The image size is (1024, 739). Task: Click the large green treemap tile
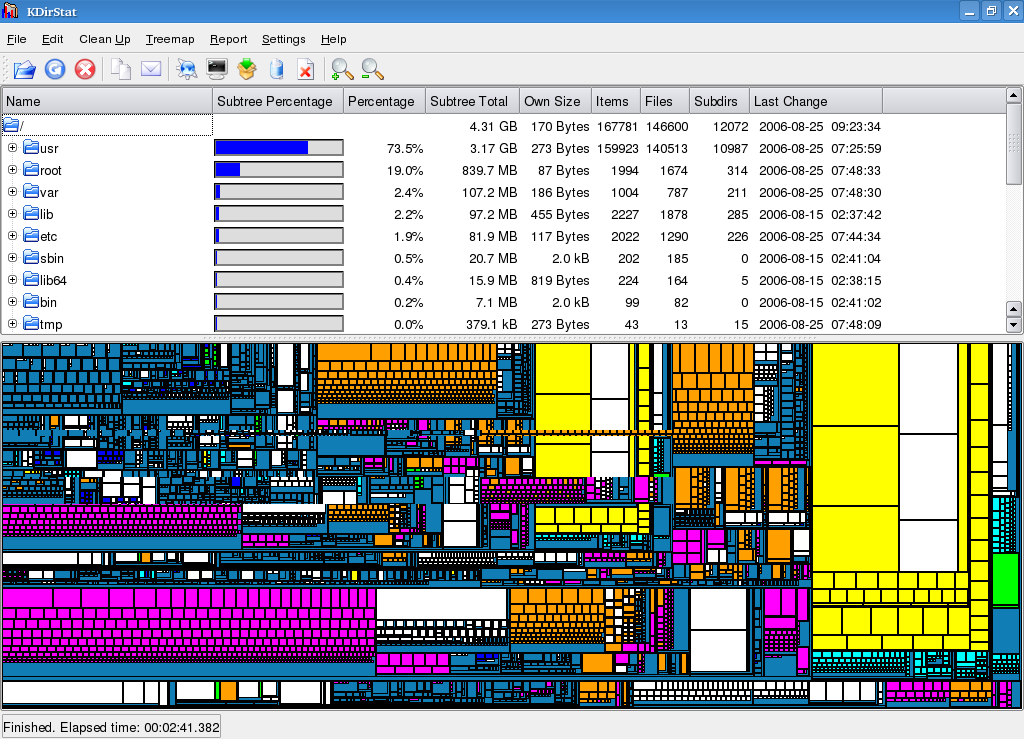click(1005, 578)
